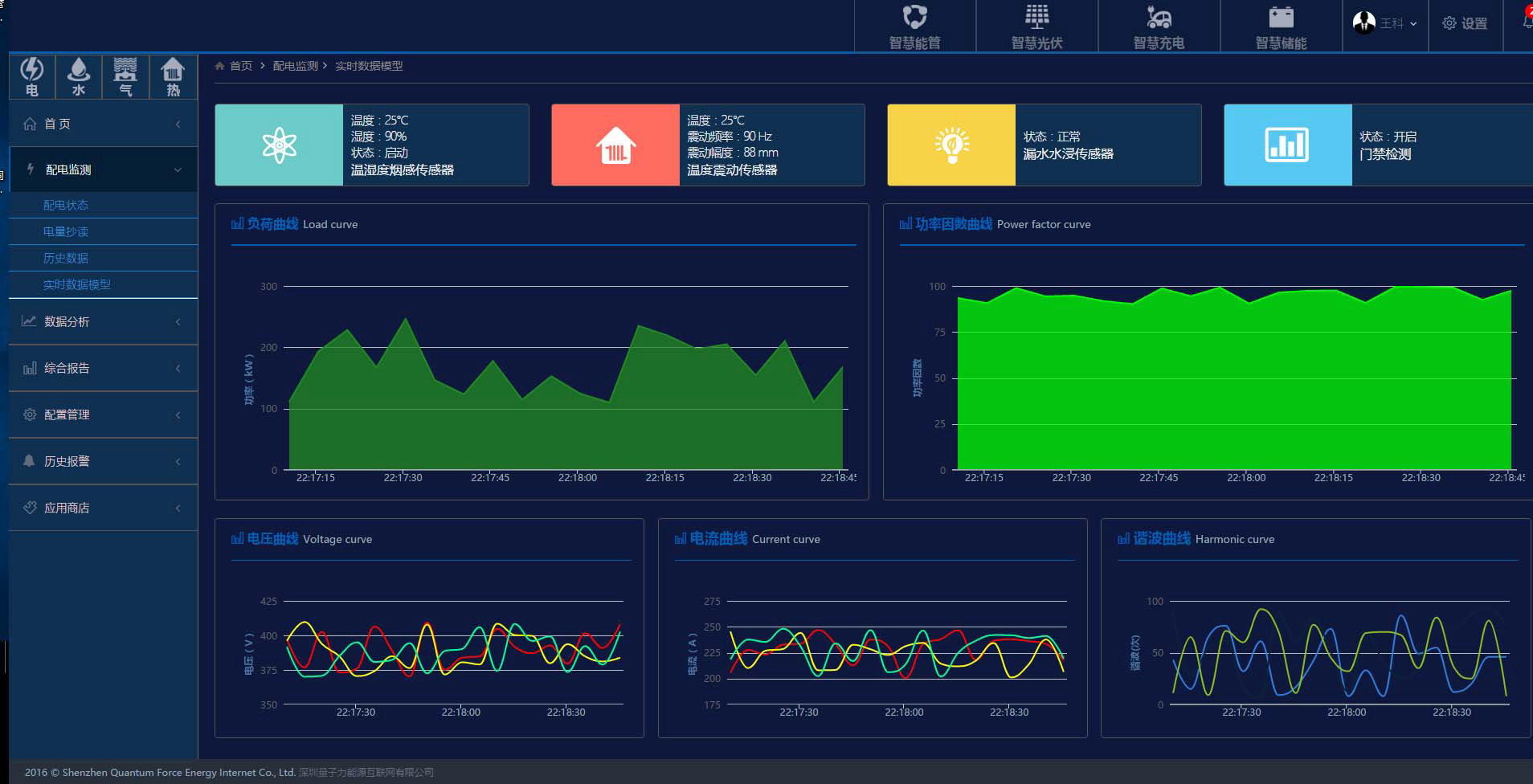
Task: Open the 智慧储能 energy storage module
Action: [x=1281, y=27]
